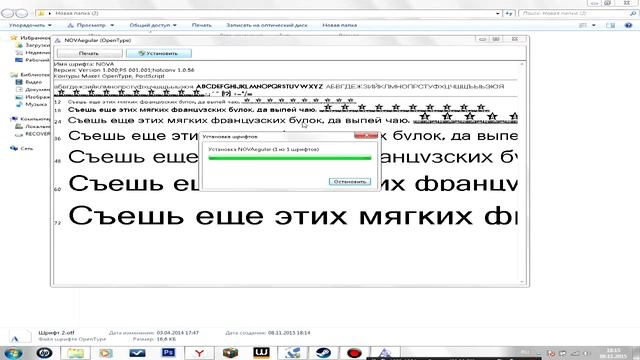Open the Просмотр dropdown arrow
This screenshot has width=640, height=360.
click(x=112, y=25)
